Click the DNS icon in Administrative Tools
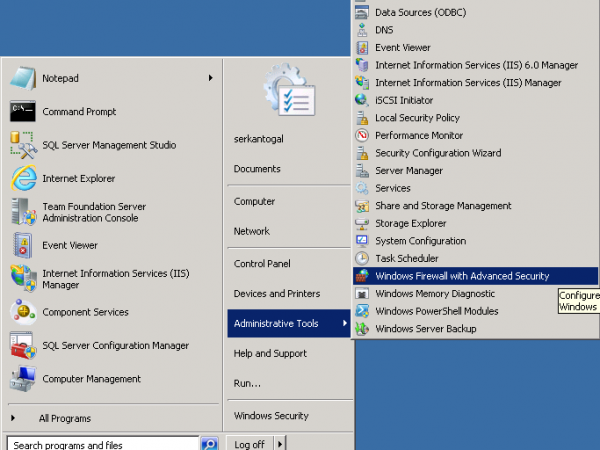This screenshot has height=450, width=600. (x=362, y=30)
